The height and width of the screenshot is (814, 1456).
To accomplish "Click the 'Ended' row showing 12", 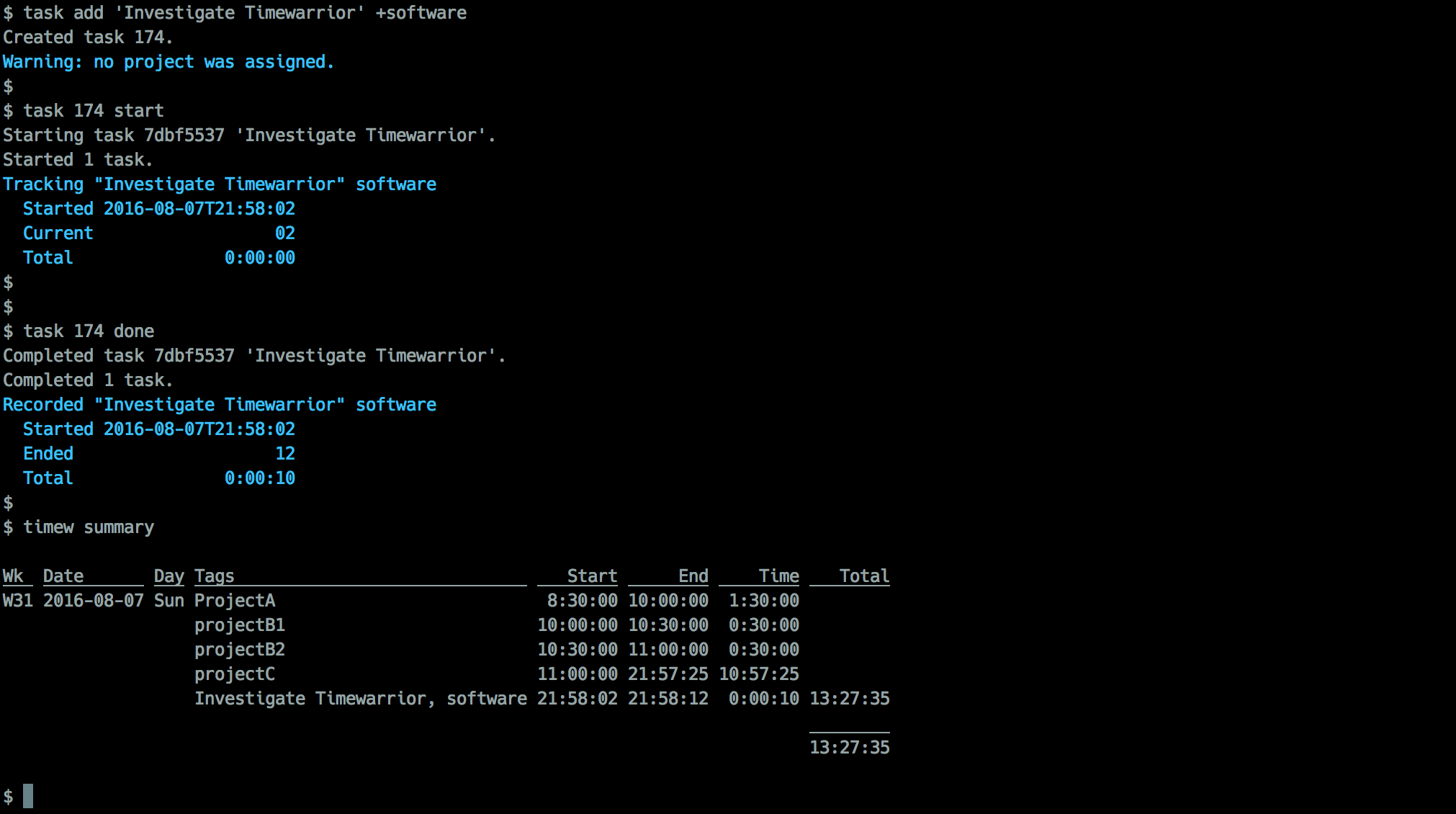I will pos(159,454).
